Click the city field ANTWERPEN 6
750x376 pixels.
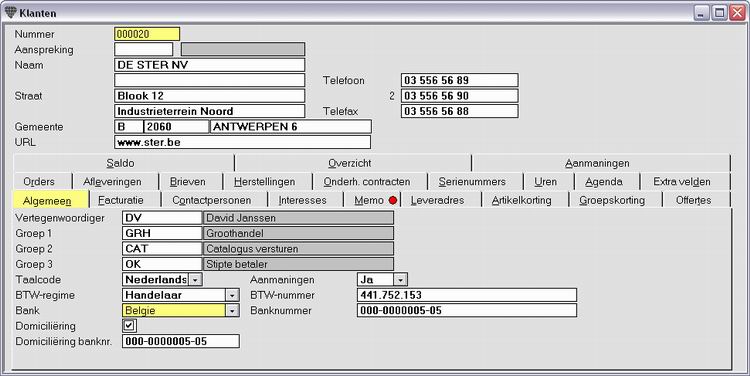coord(290,126)
